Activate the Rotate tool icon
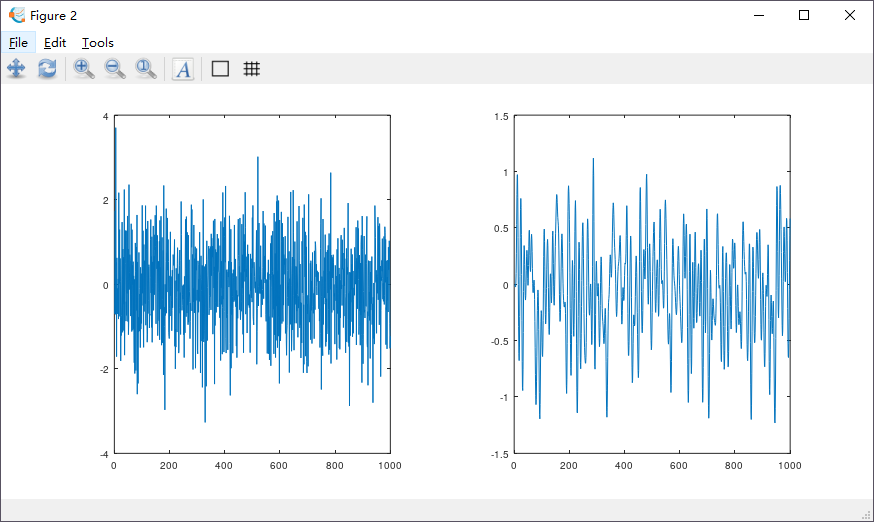The image size is (874, 522). point(47,69)
